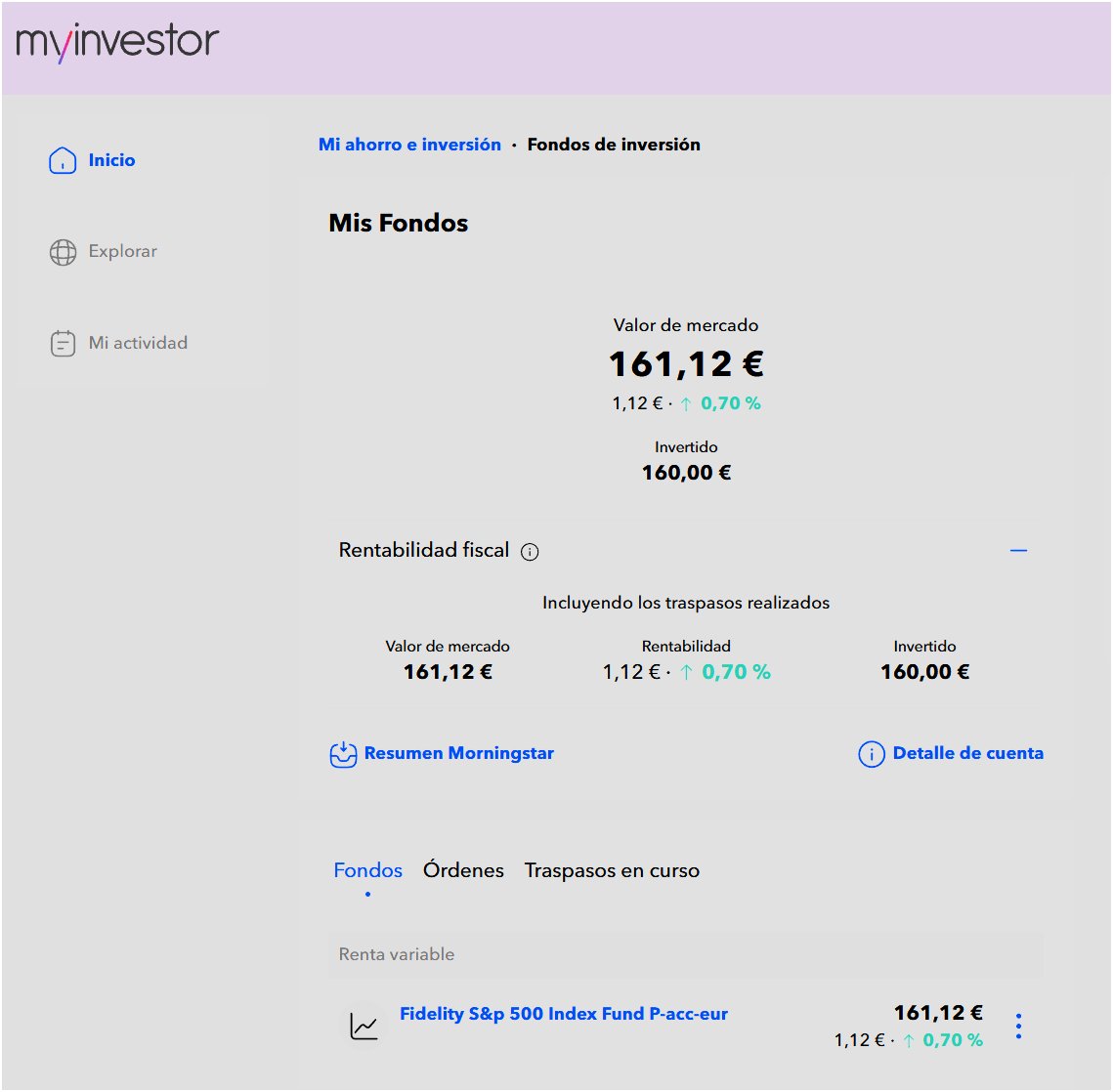Open the three-dot menu of the Fidelity fund
Screen dimensions: 1113x1092
click(x=1019, y=1026)
